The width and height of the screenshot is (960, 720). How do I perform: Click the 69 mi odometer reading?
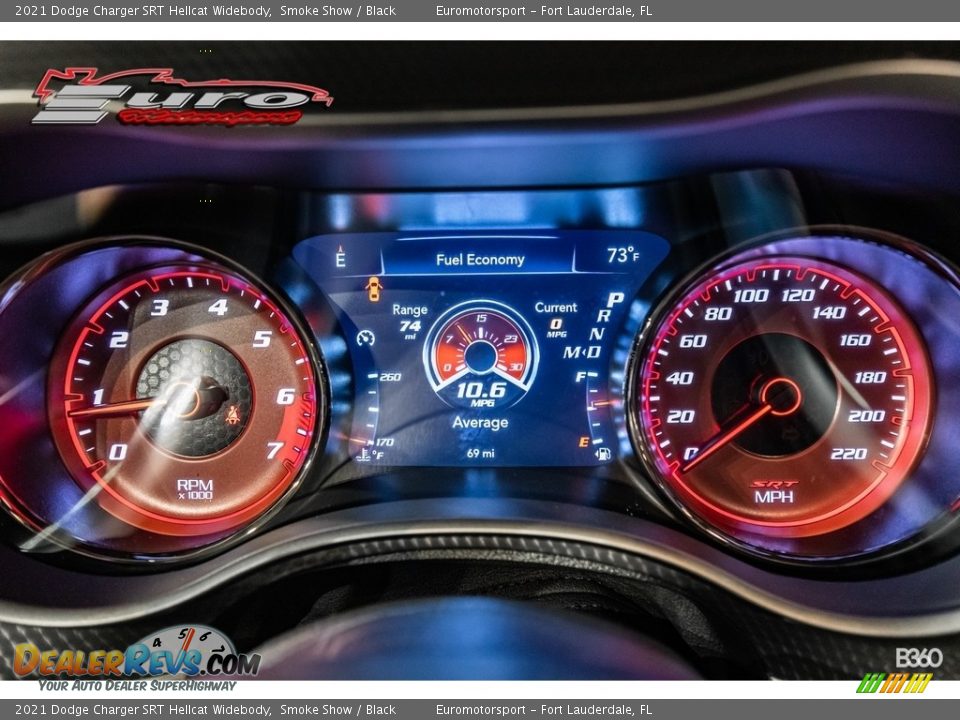[x=480, y=452]
